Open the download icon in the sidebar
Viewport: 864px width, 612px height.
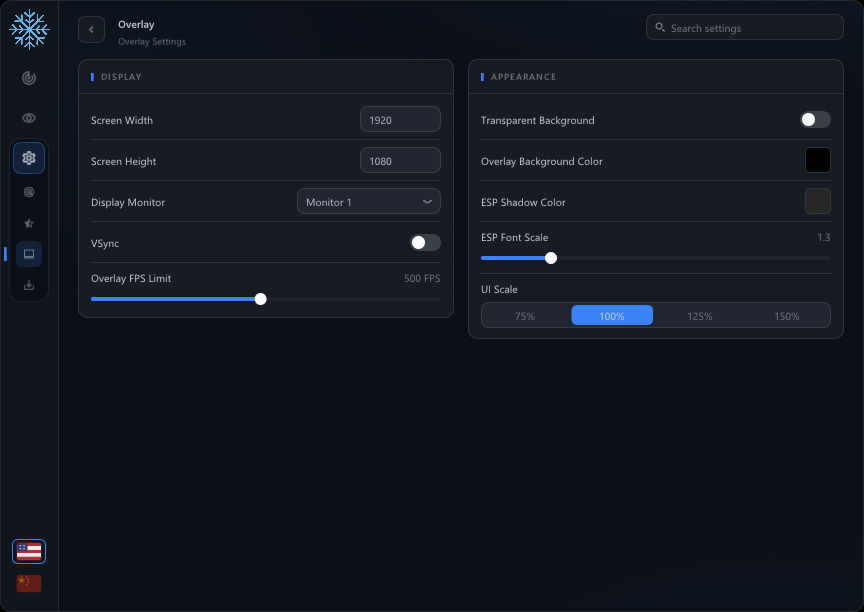click(x=29, y=285)
